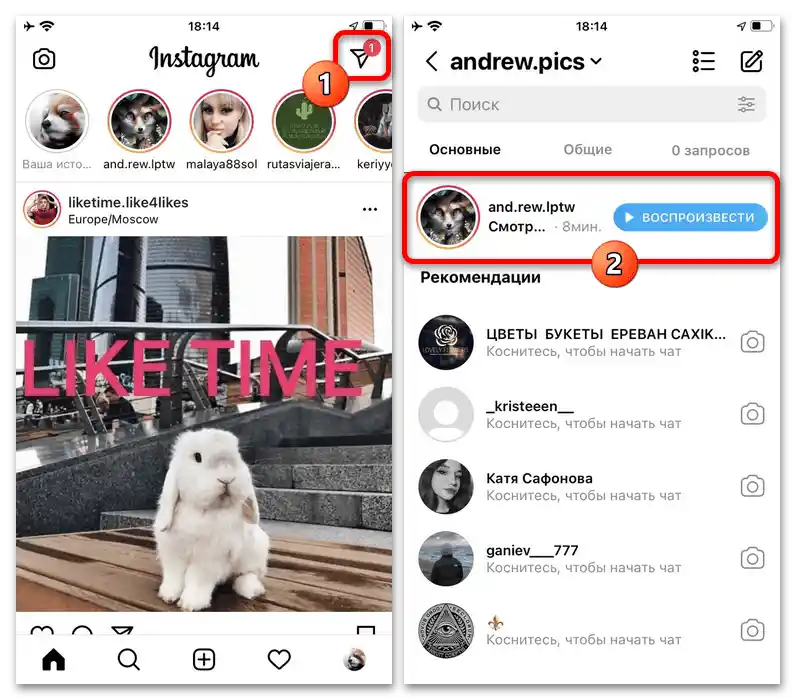Open the LIKE TIME rabbit post image
Viewport: 796px width, 700px height.
click(204, 423)
